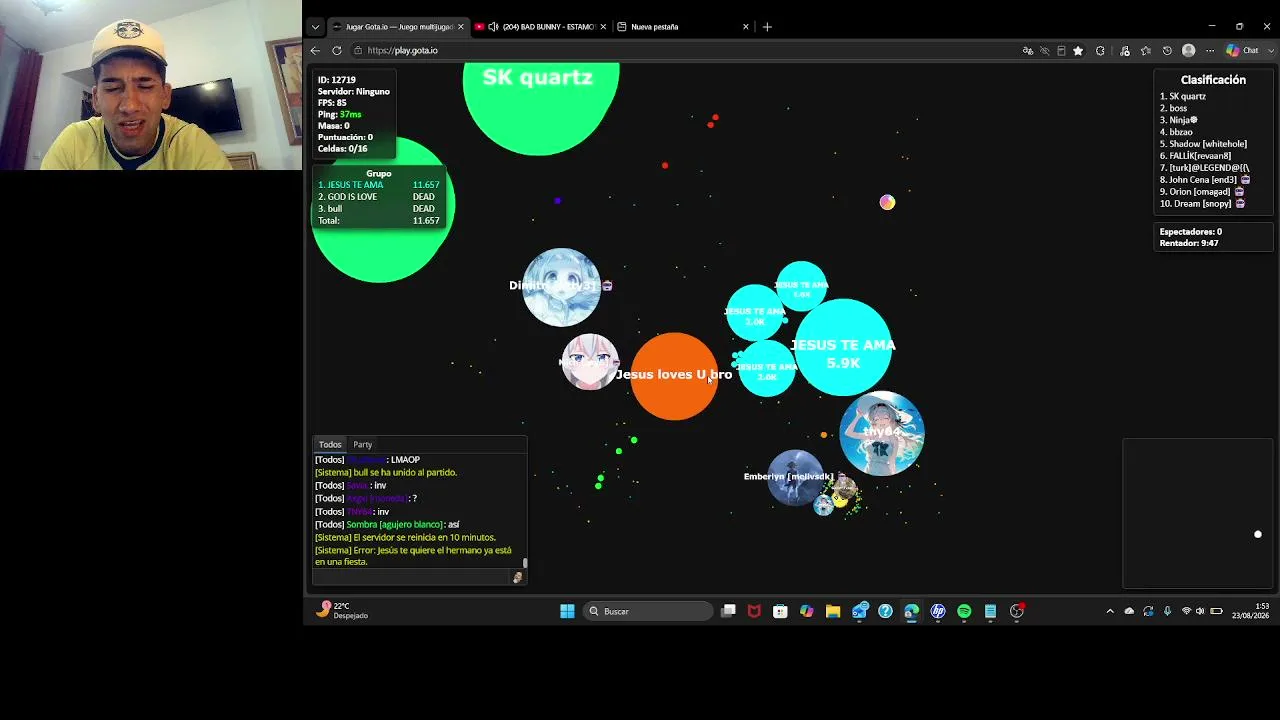
Task: Open the browser extensions icon
Action: [1101, 50]
